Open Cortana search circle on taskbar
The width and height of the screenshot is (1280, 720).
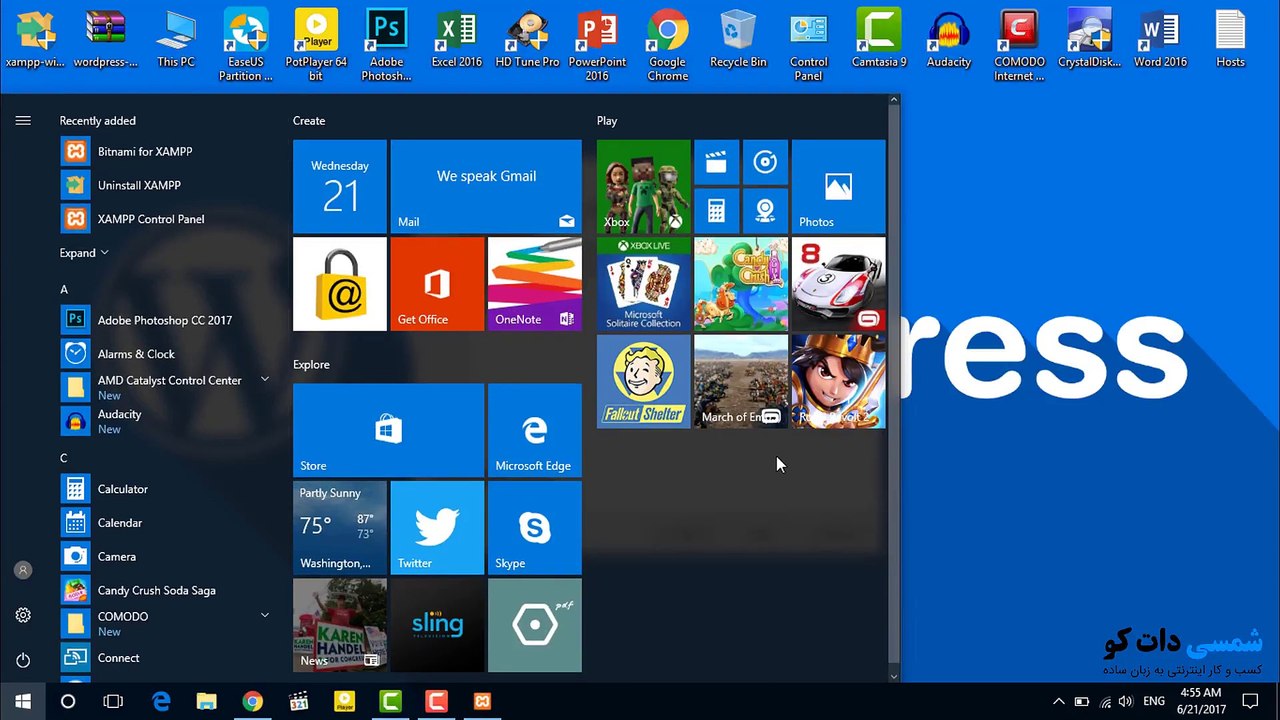click(68, 702)
